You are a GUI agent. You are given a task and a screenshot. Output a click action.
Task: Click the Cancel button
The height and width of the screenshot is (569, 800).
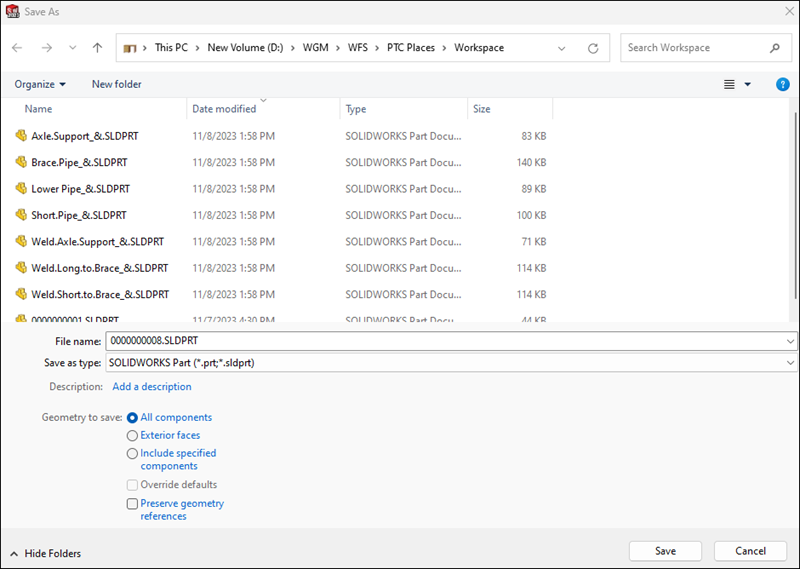[x=750, y=551]
